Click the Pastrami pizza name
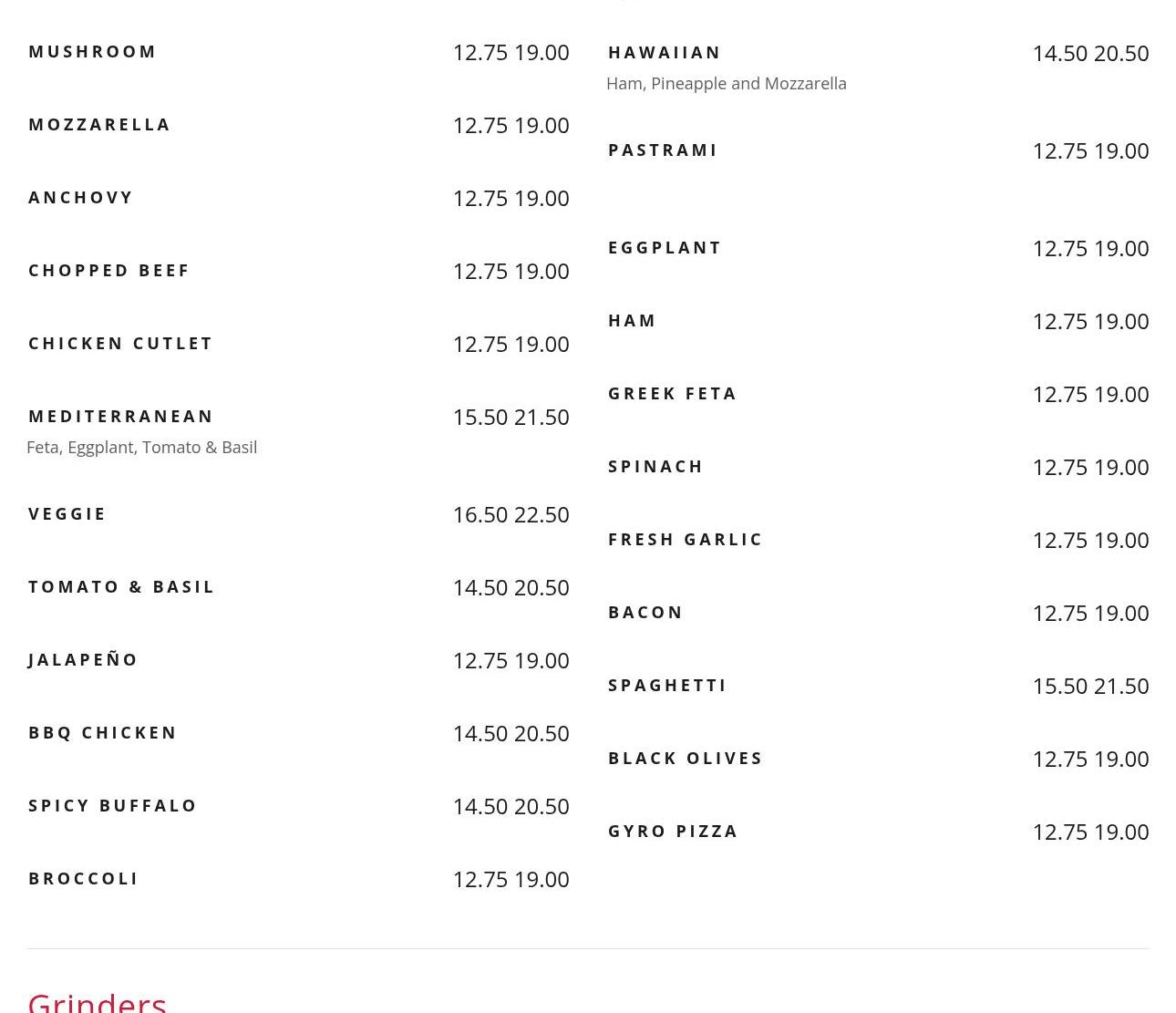The height and width of the screenshot is (1013, 1176). [x=662, y=150]
